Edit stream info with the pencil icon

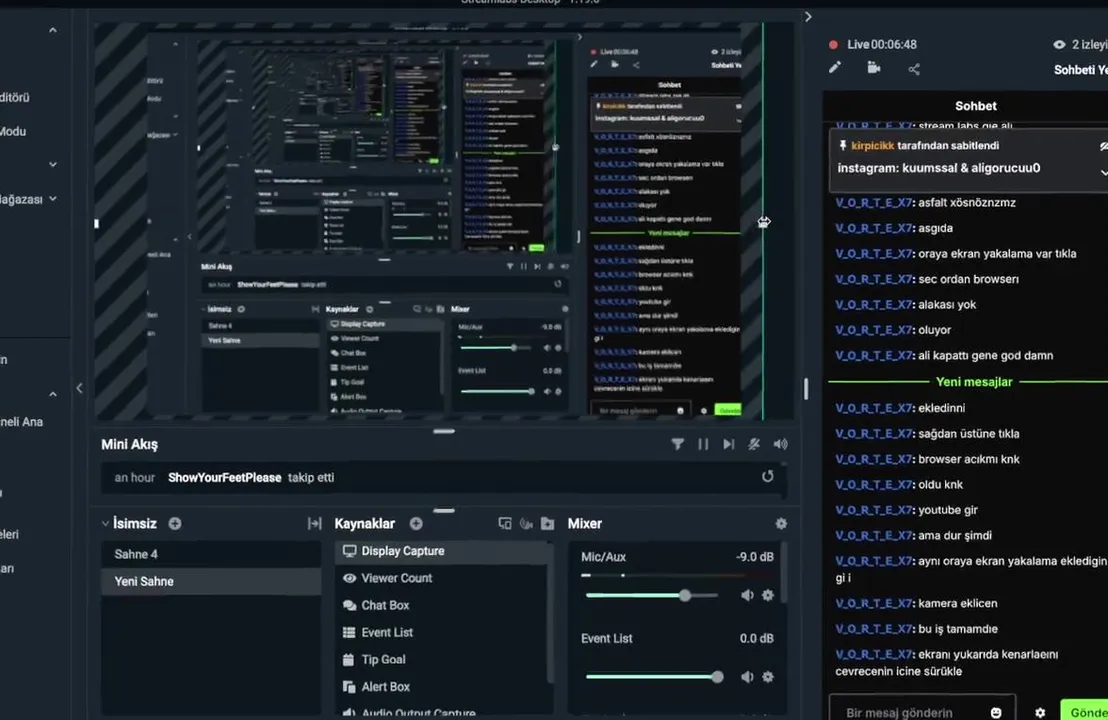[835, 68]
